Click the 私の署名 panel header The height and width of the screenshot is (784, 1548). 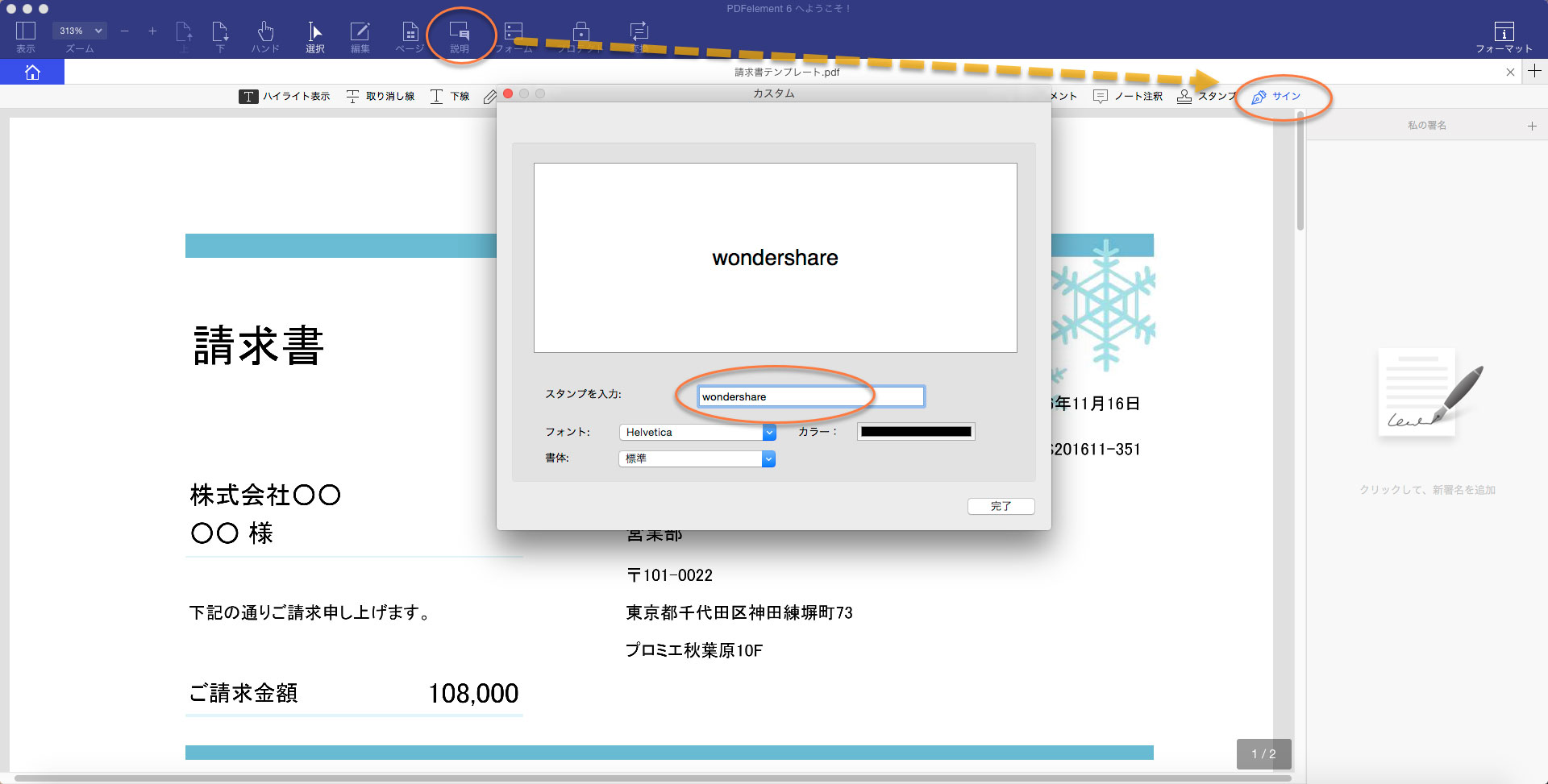coord(1427,126)
